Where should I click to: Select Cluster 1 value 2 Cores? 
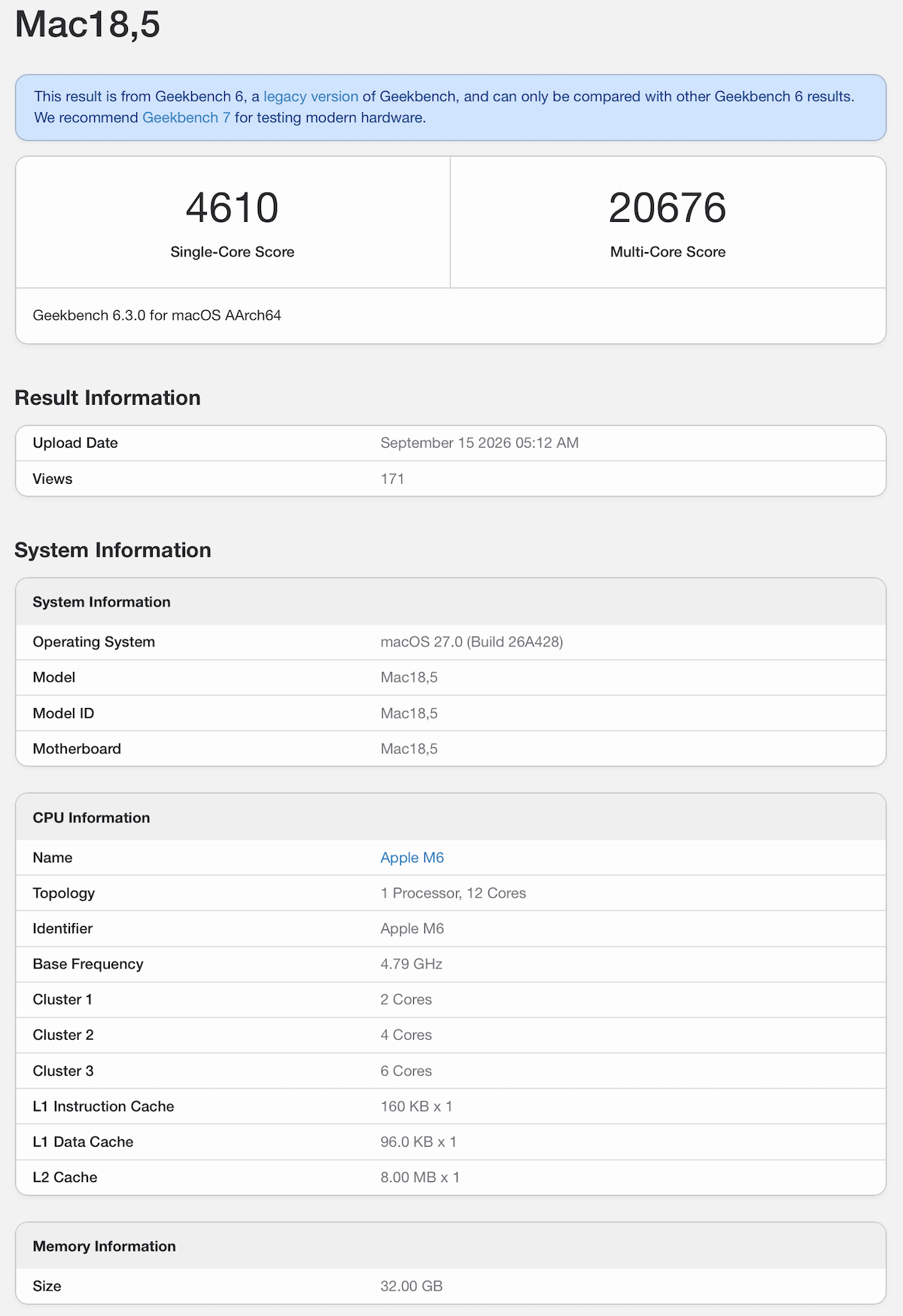click(406, 1000)
